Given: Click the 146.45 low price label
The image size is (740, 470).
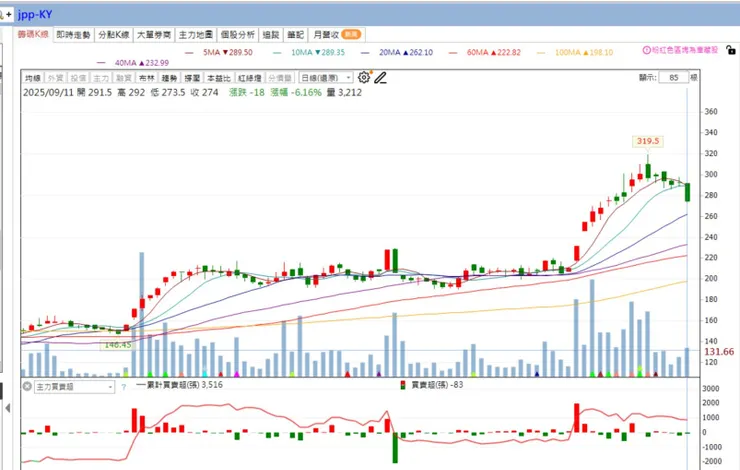Looking at the screenshot, I should pos(118,345).
